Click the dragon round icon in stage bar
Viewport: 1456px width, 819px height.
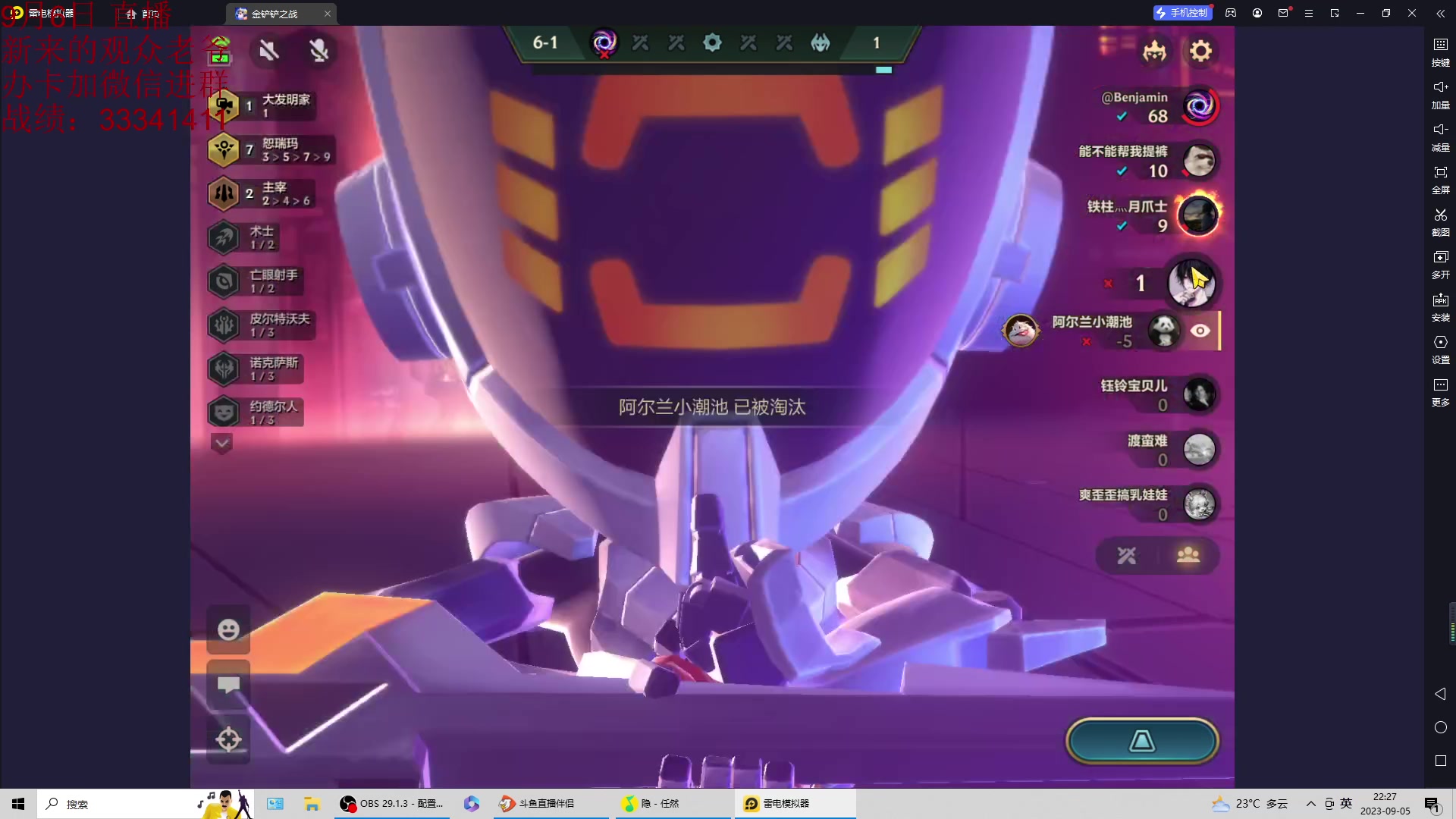(x=821, y=43)
